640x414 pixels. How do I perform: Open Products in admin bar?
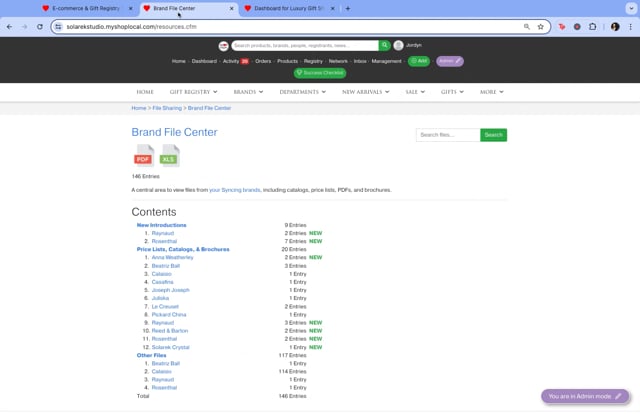pos(287,61)
